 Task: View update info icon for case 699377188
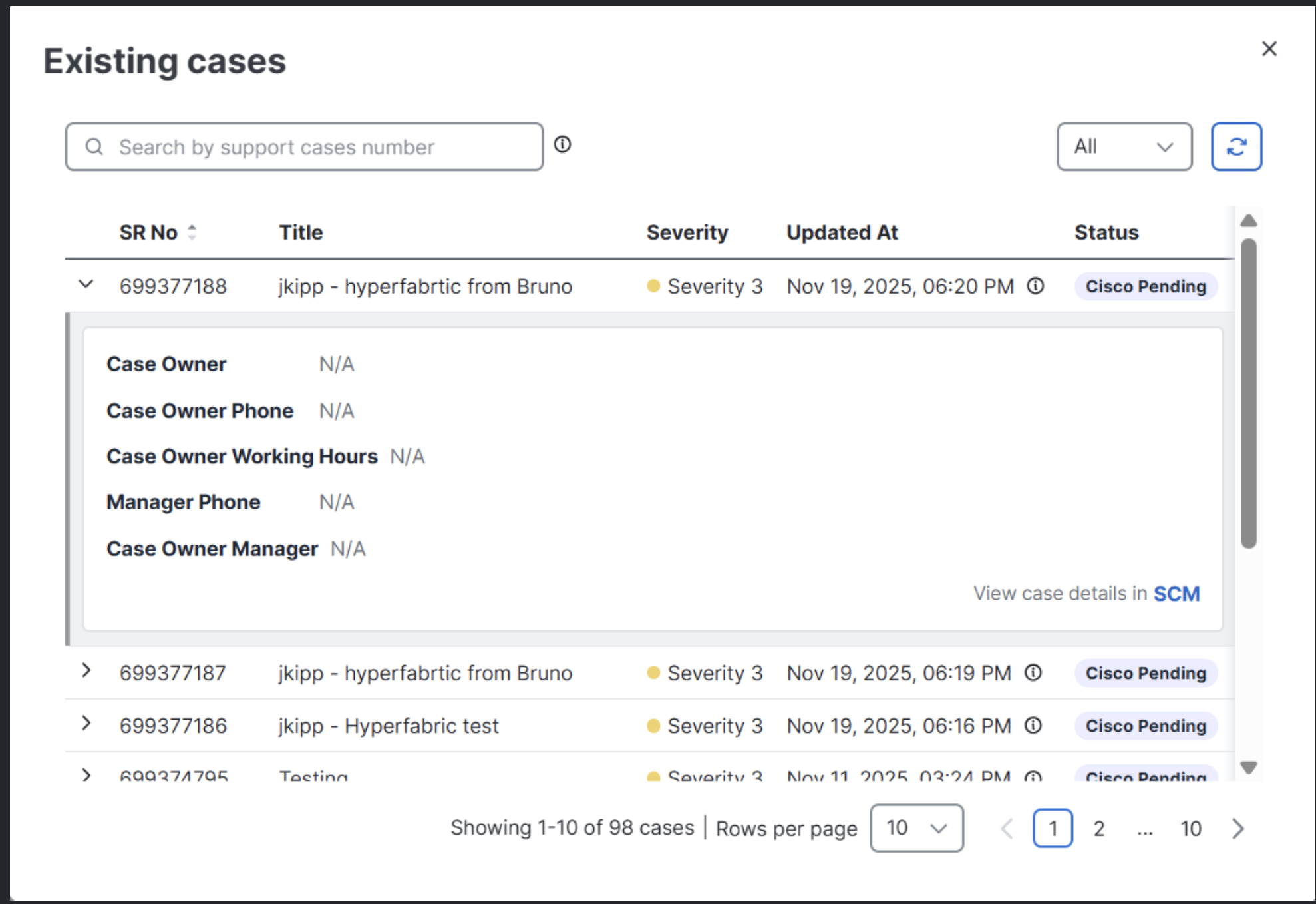coord(1034,286)
